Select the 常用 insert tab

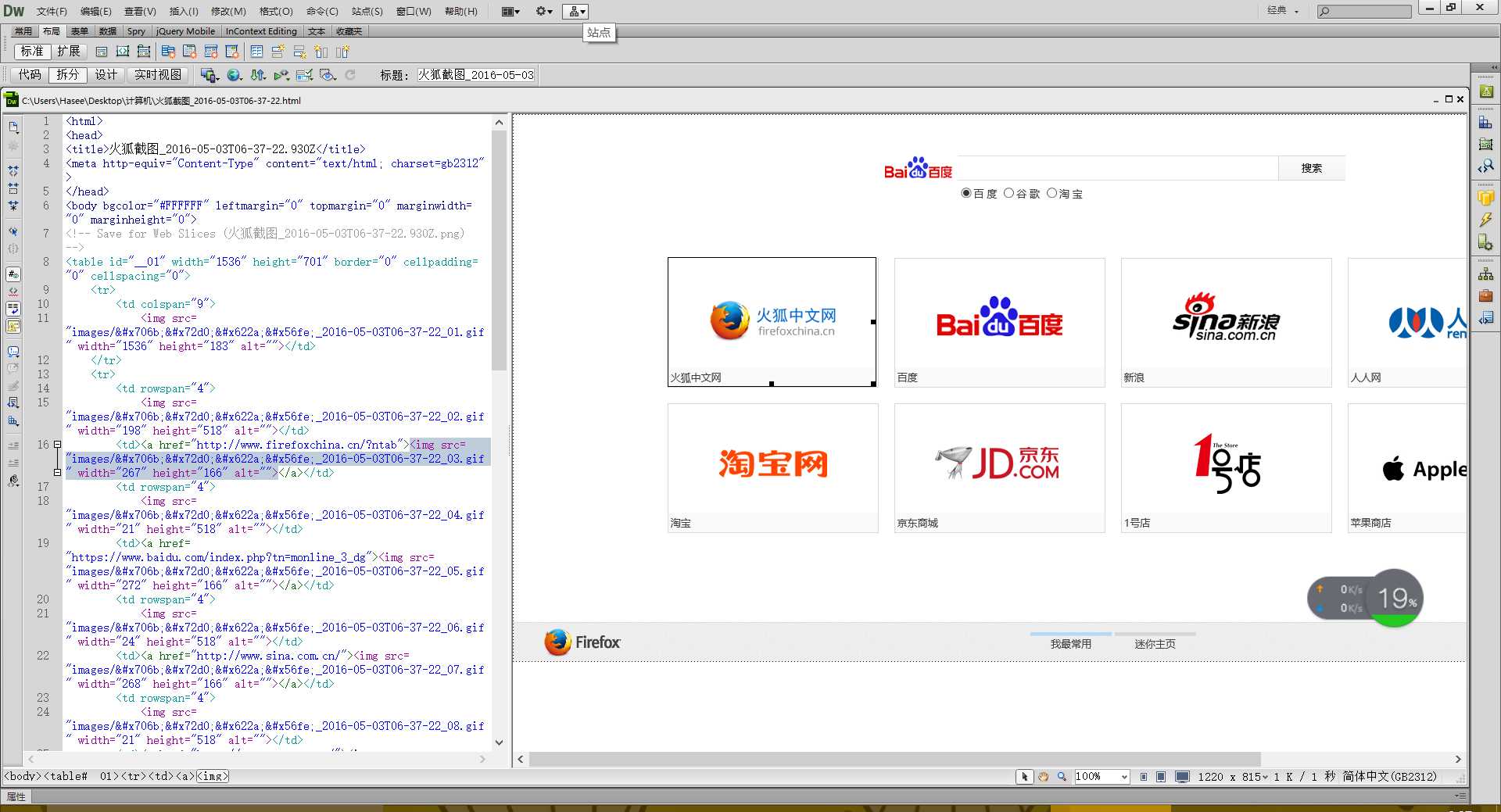click(23, 31)
